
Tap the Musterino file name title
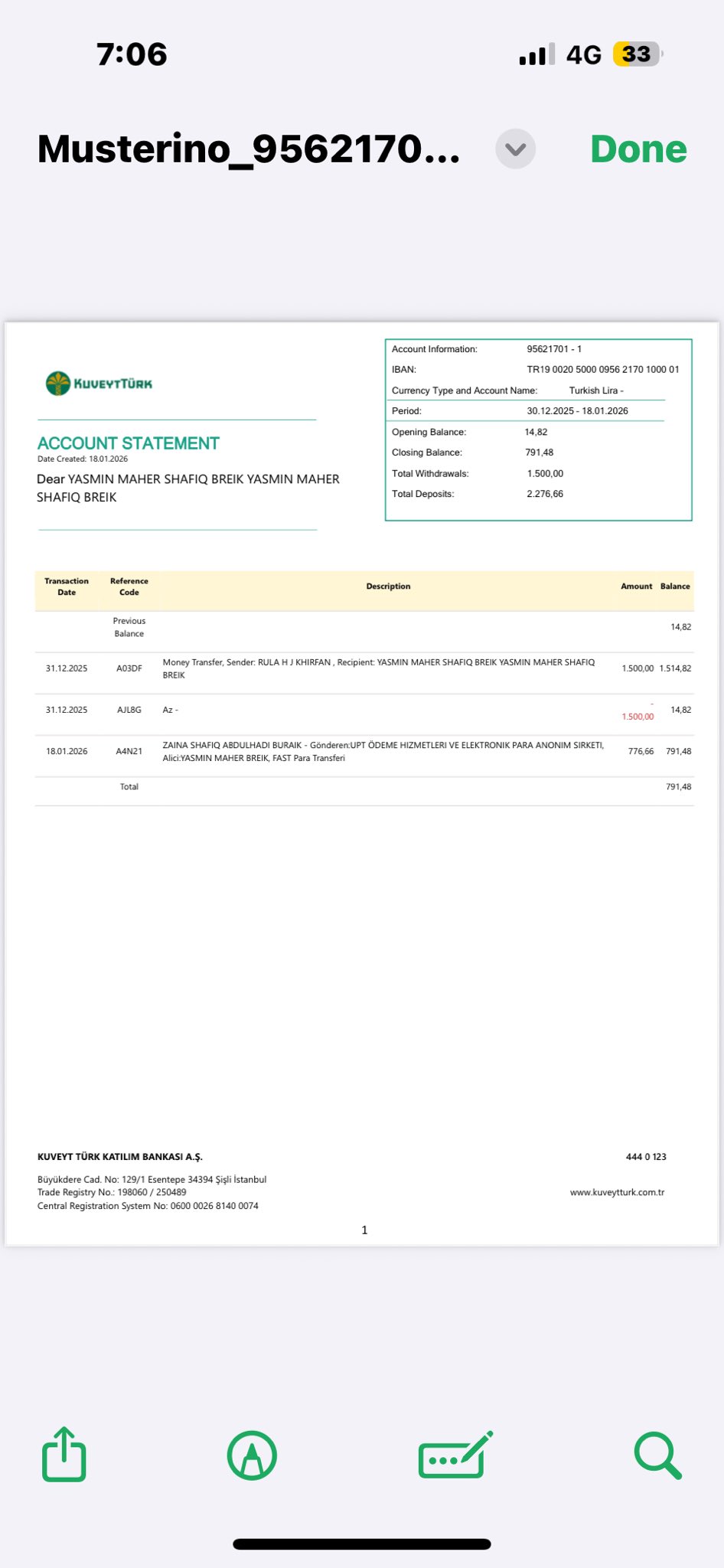(249, 149)
